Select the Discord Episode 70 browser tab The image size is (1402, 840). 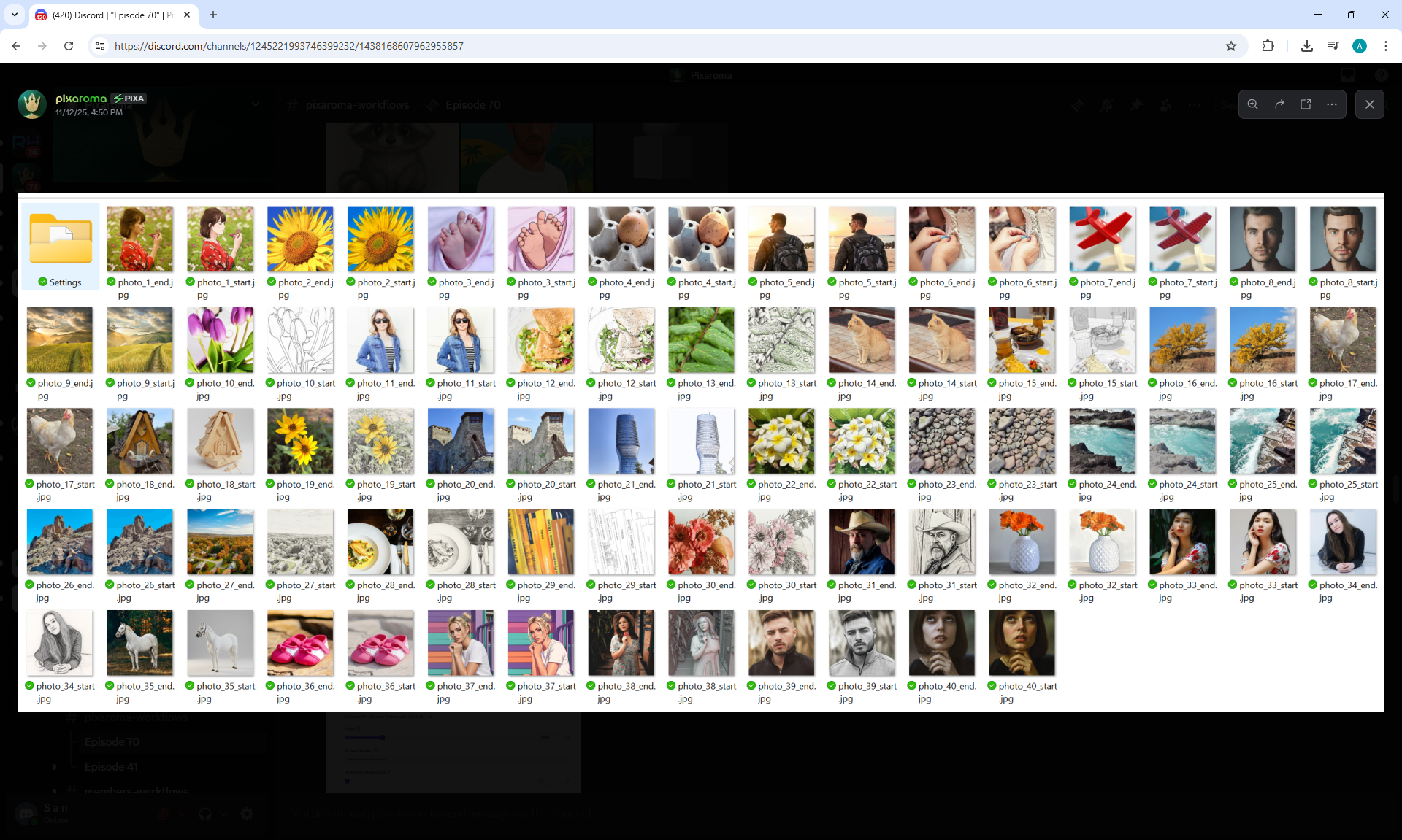tap(110, 15)
